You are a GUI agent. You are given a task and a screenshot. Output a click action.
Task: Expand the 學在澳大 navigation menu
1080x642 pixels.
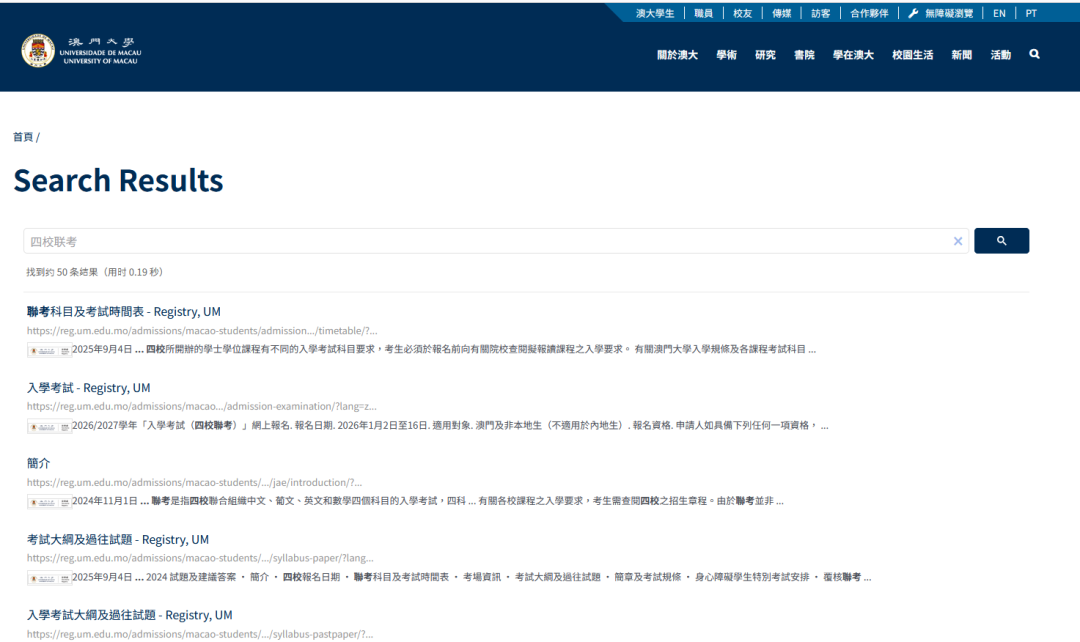853,55
